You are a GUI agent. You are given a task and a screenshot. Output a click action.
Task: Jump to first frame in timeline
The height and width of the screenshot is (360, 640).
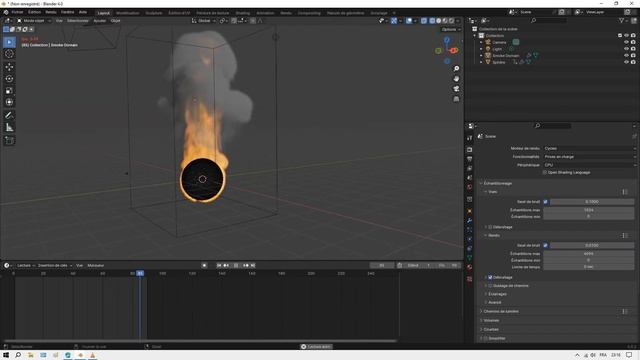[x=219, y=265]
